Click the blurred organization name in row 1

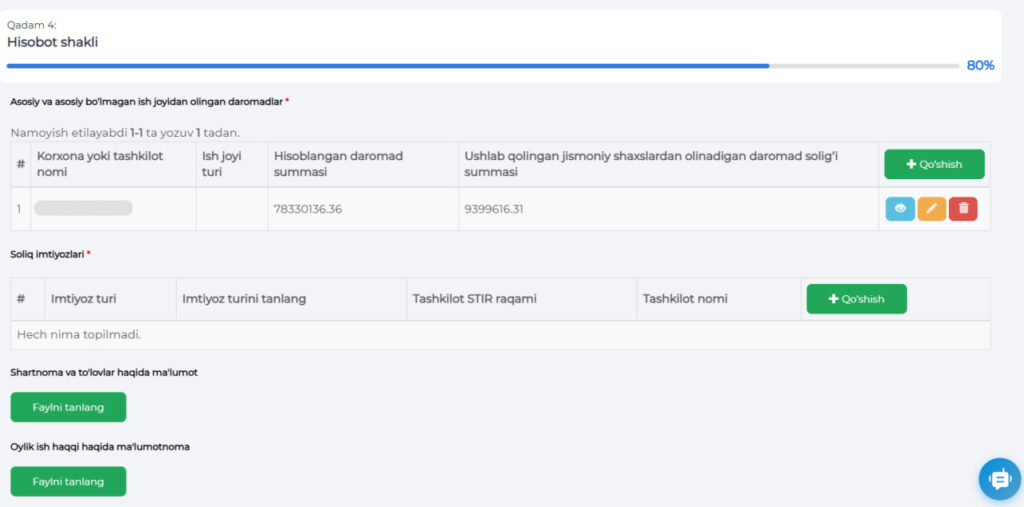(x=83, y=208)
